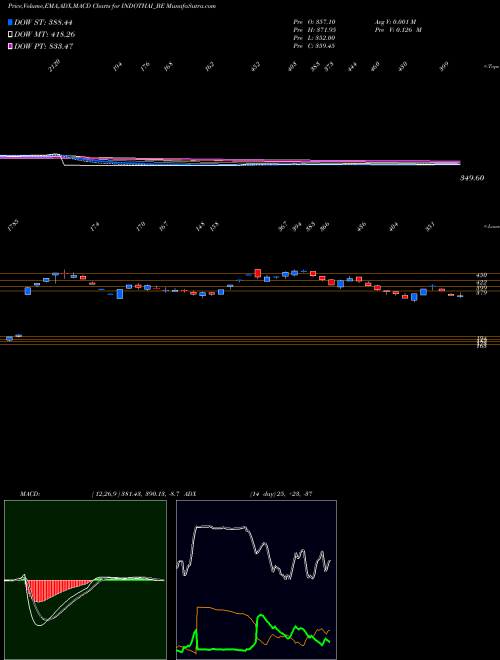500x660 pixels.
Task: Click the MACD (12,26,9) values text
Action: click(137, 493)
